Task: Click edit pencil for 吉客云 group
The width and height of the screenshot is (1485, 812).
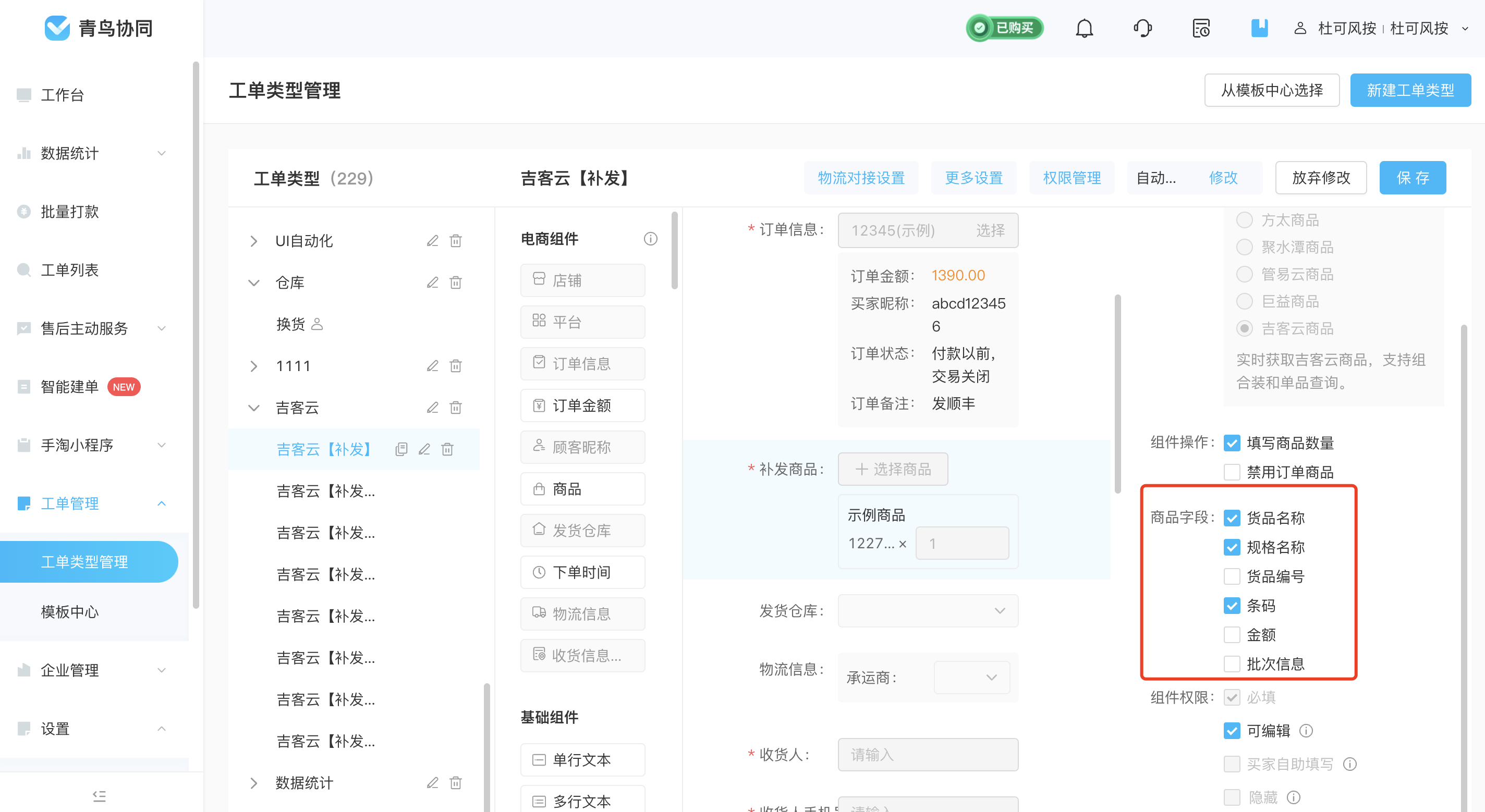Action: click(x=432, y=408)
